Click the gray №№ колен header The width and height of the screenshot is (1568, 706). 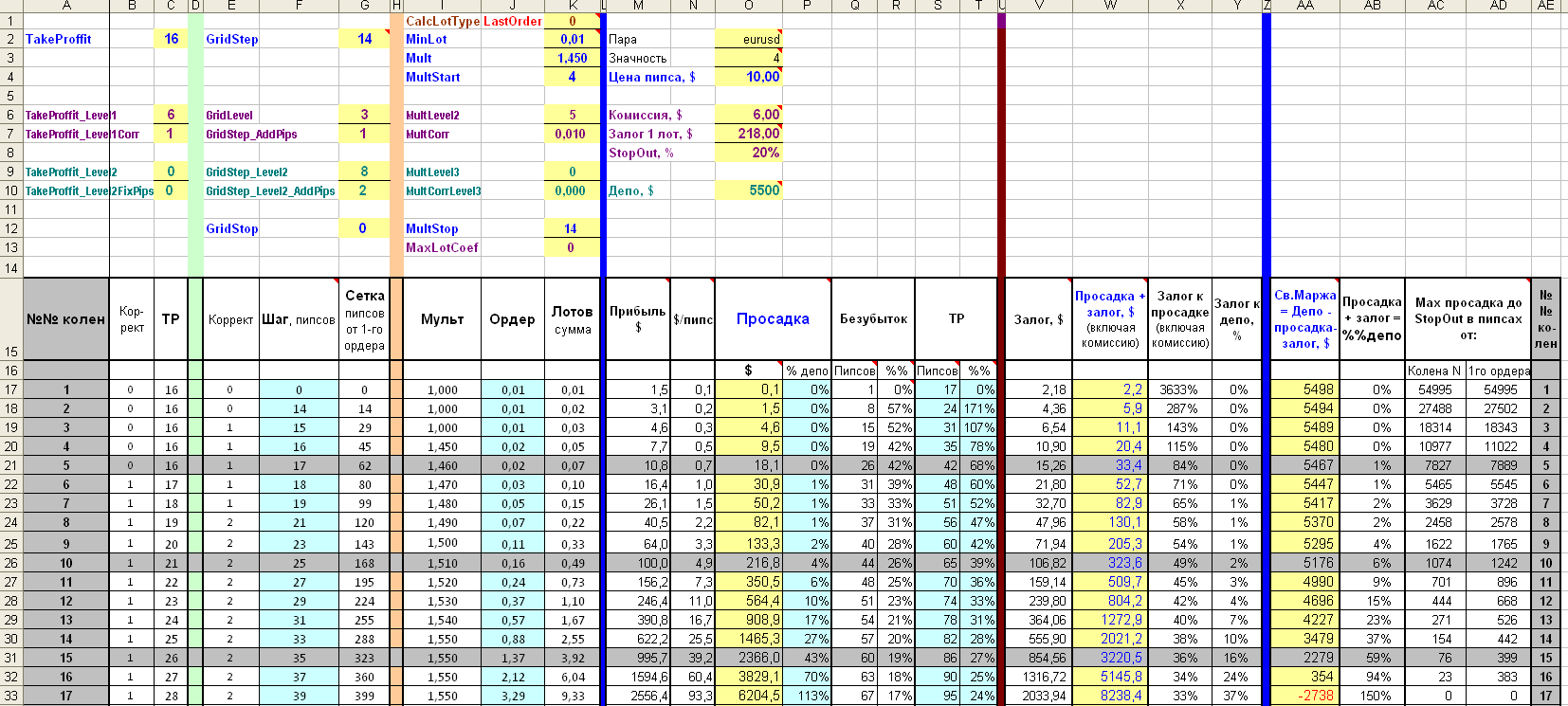66,318
